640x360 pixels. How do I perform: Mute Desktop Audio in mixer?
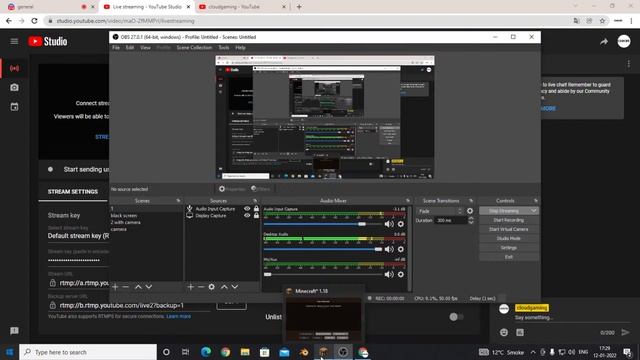click(389, 249)
